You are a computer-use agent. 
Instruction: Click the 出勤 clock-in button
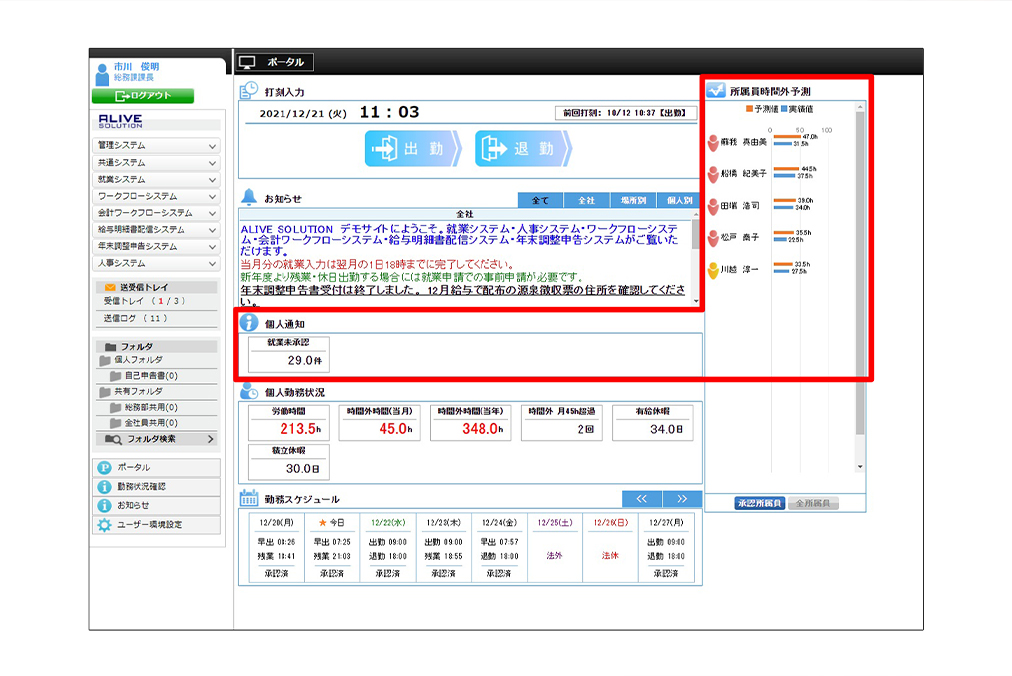pos(411,149)
